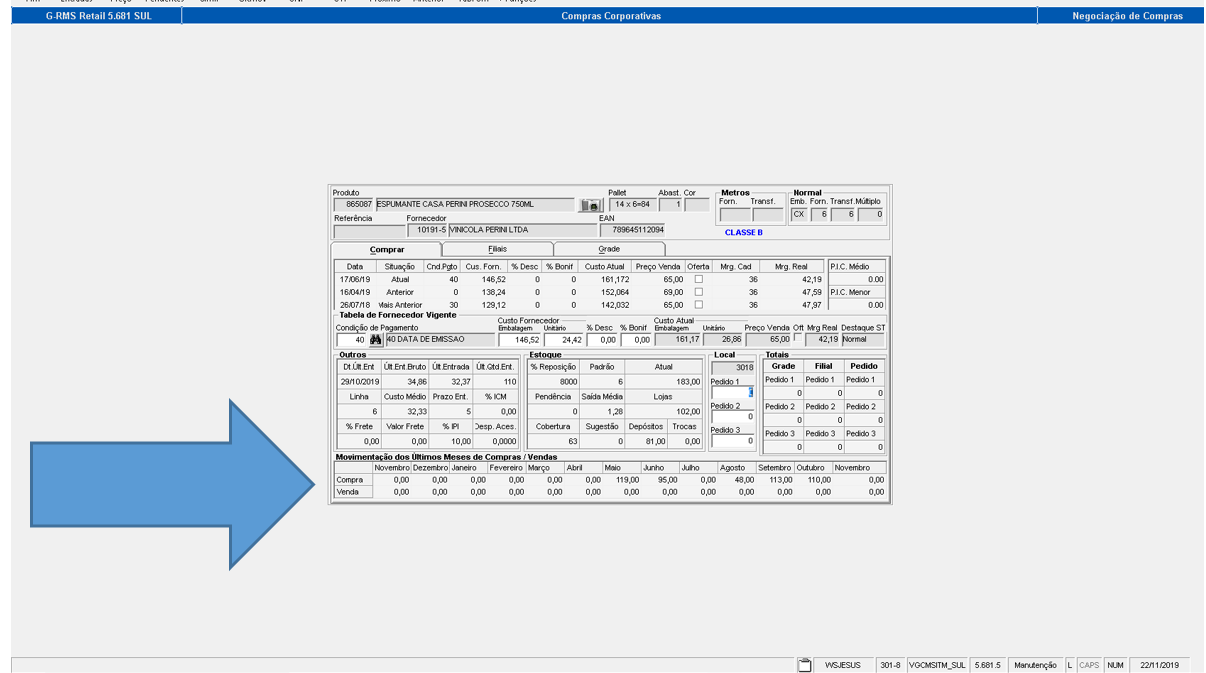The image size is (1206, 673).
Task: Click the Local Pedido 3 input field
Action: tap(733, 441)
